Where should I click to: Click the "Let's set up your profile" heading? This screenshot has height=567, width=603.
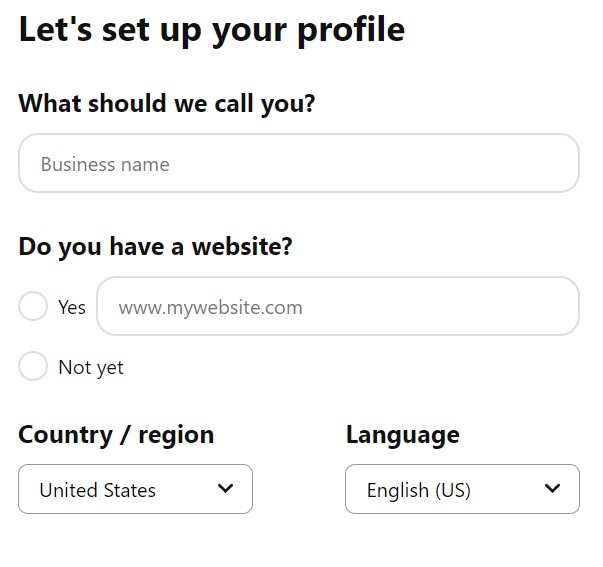(212, 30)
